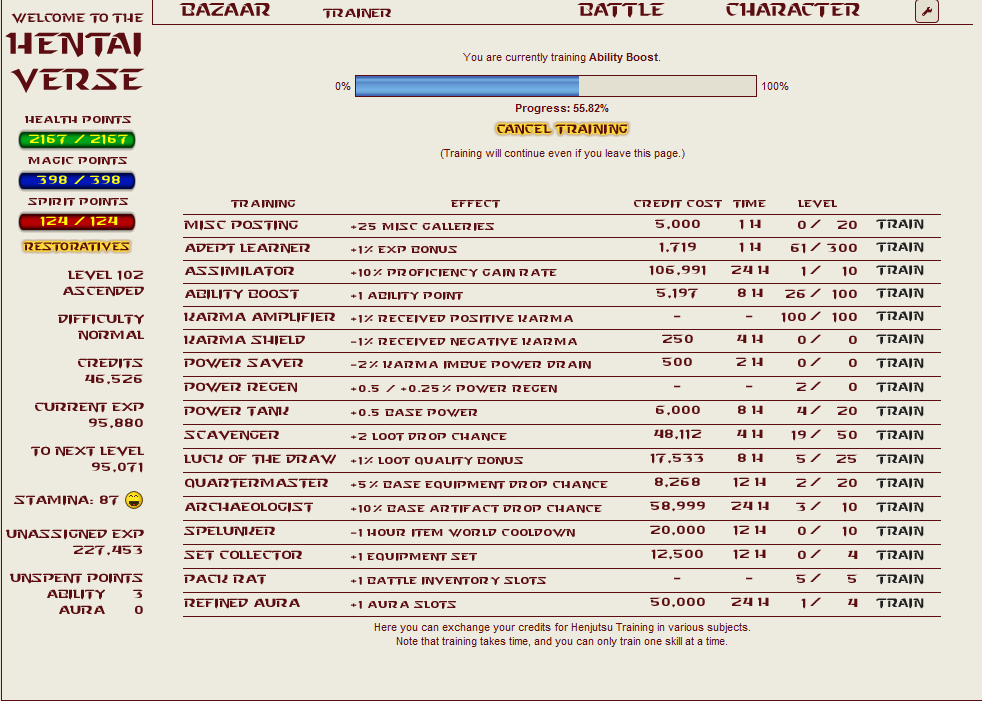Image resolution: width=982 pixels, height=701 pixels.
Task: Train the Quartermaster skill
Action: [900, 483]
